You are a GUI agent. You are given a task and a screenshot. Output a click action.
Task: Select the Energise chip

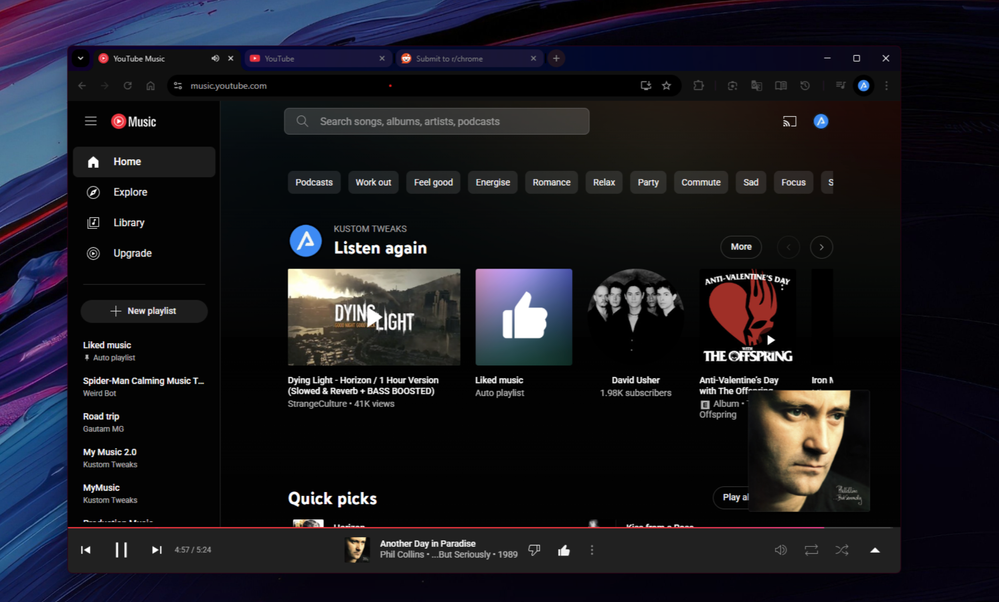click(492, 182)
